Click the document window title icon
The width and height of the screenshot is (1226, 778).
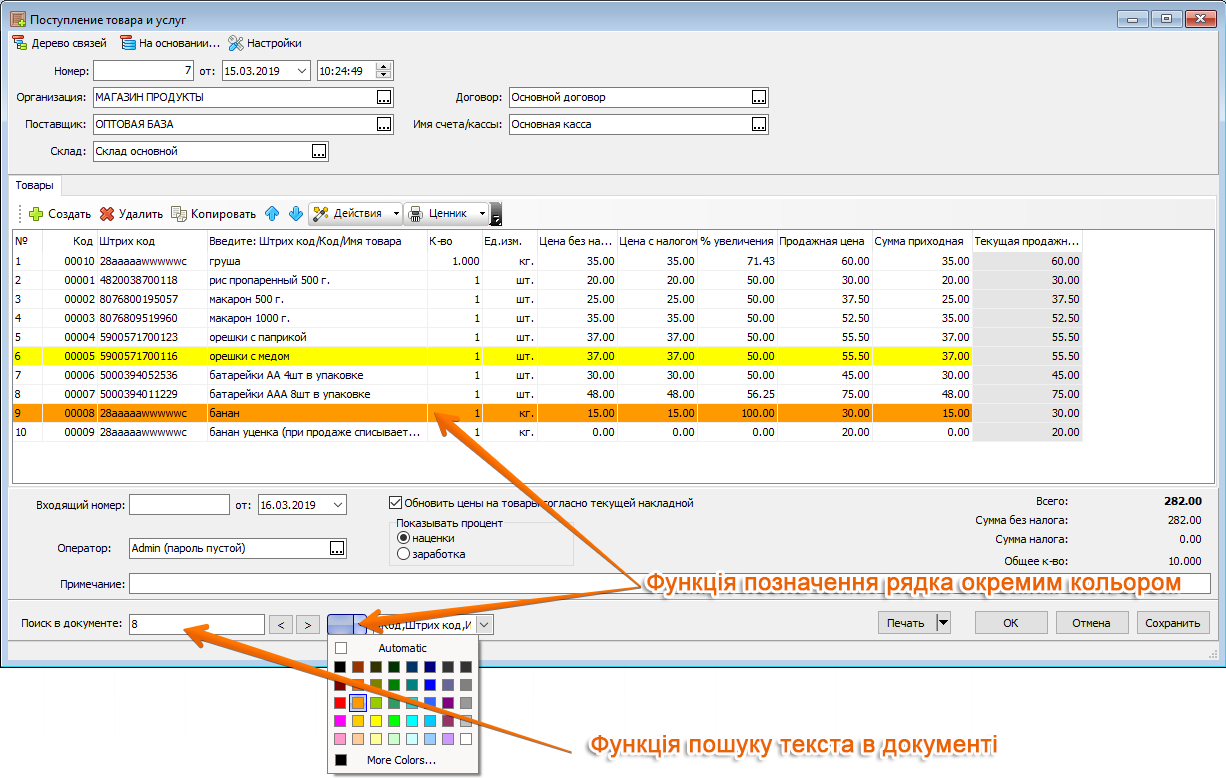pos(17,19)
